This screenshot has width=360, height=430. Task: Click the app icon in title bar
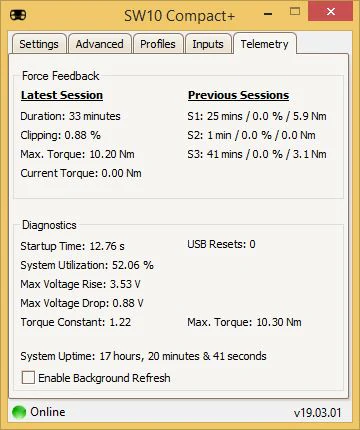[18, 15]
